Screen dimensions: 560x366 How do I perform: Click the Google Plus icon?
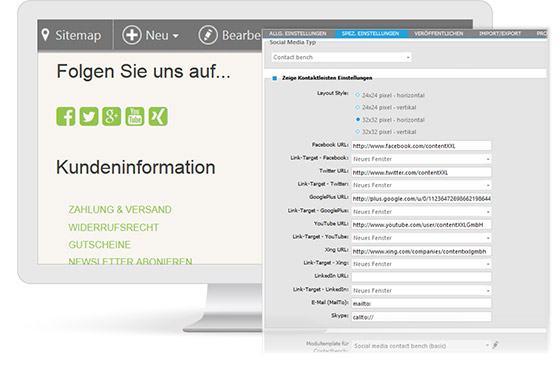click(x=112, y=116)
